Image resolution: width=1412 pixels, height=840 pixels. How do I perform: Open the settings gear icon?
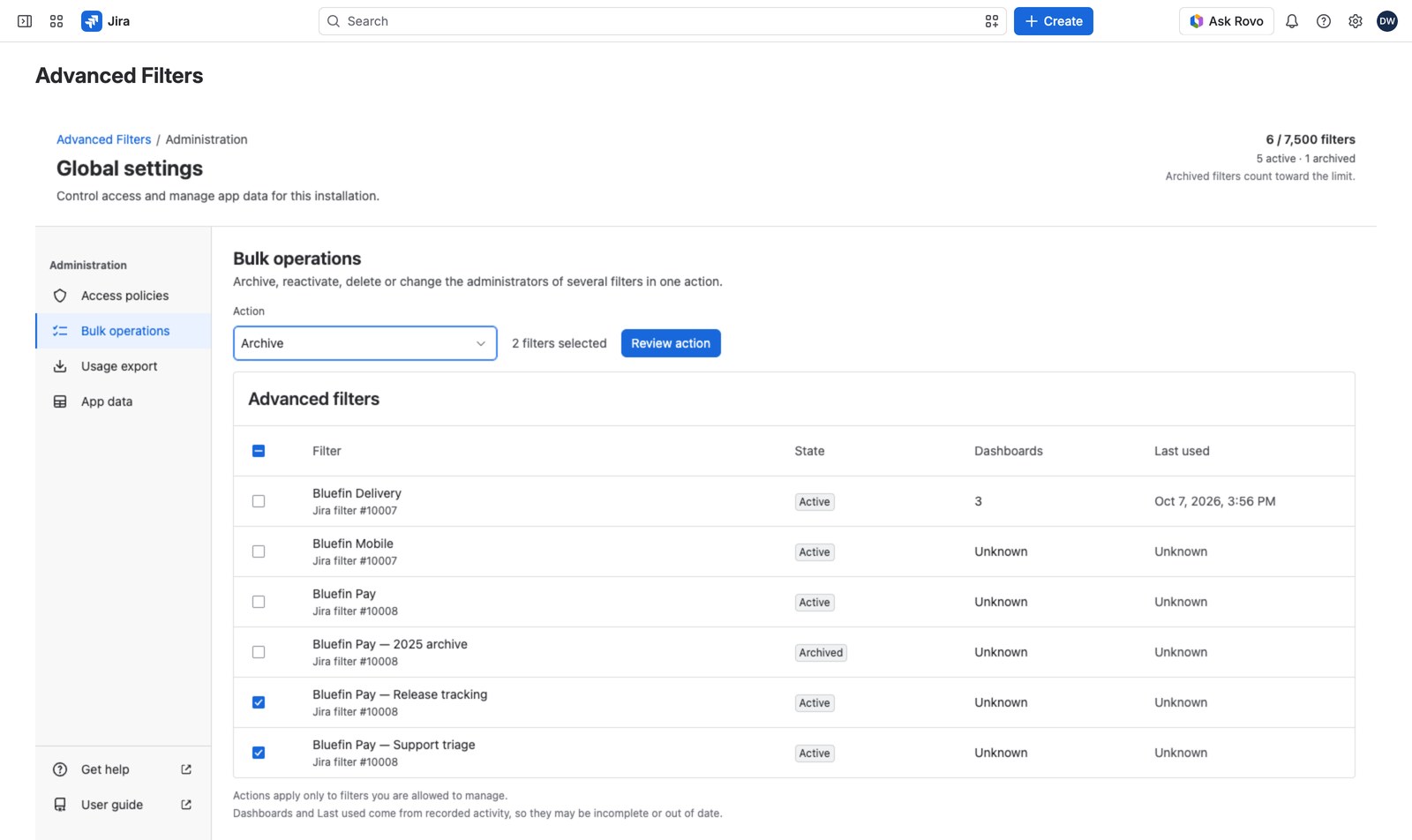pos(1356,21)
